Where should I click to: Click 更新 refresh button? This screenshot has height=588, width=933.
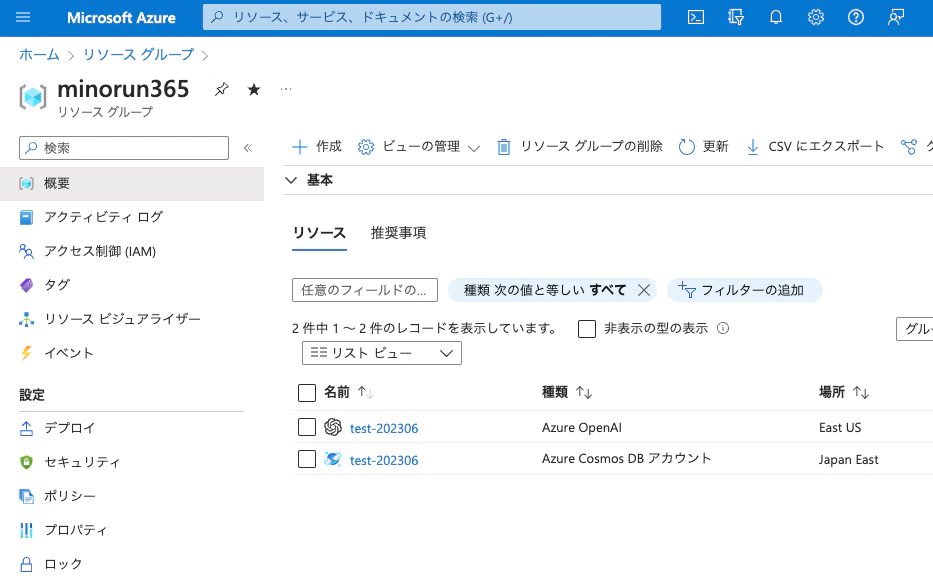[703, 146]
